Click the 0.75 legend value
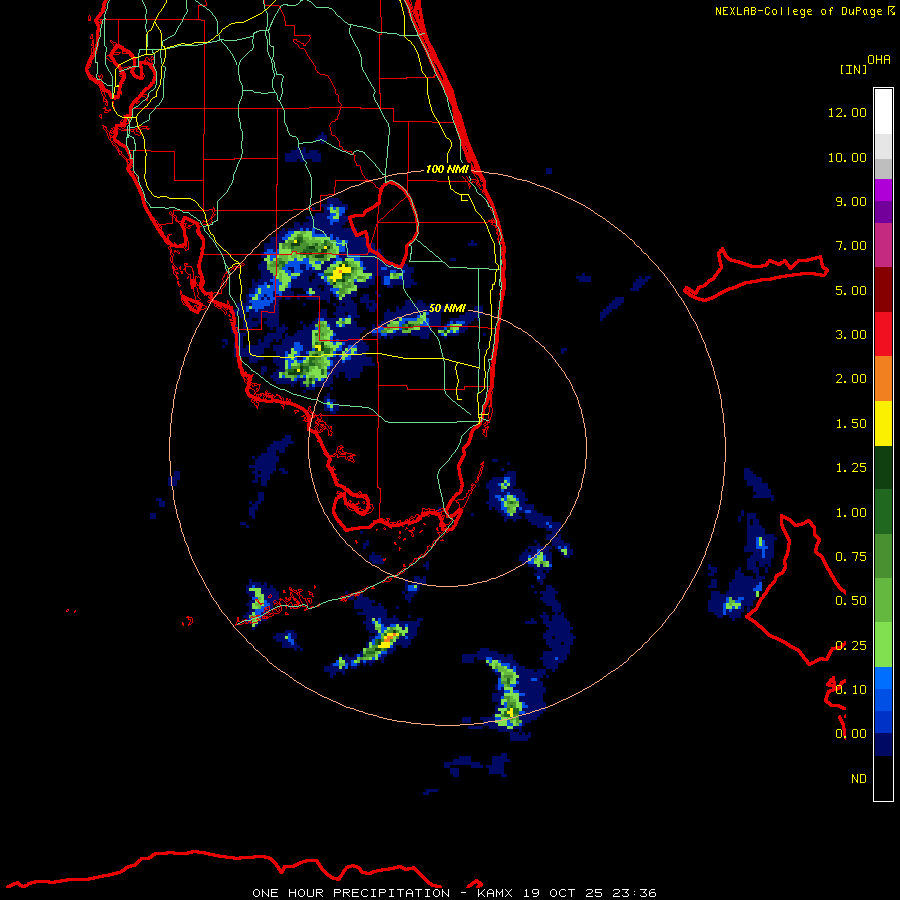The width and height of the screenshot is (900, 900). point(851,557)
